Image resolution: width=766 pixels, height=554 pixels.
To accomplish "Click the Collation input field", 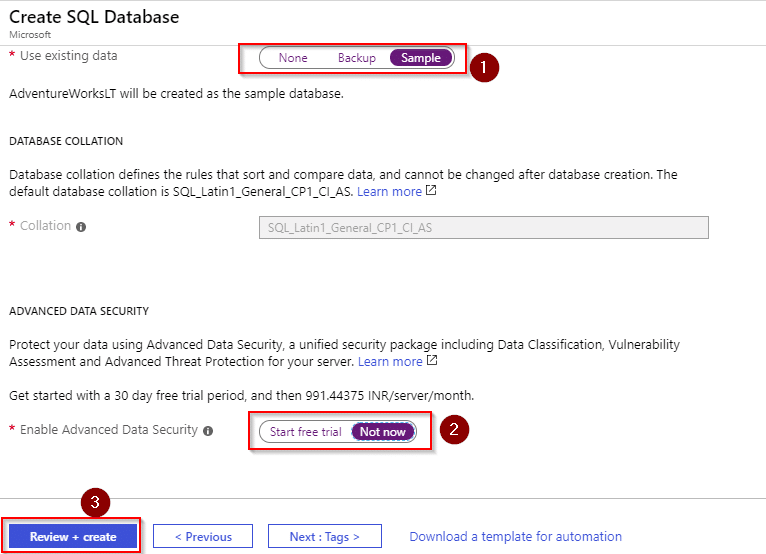I will pyautogui.click(x=484, y=228).
